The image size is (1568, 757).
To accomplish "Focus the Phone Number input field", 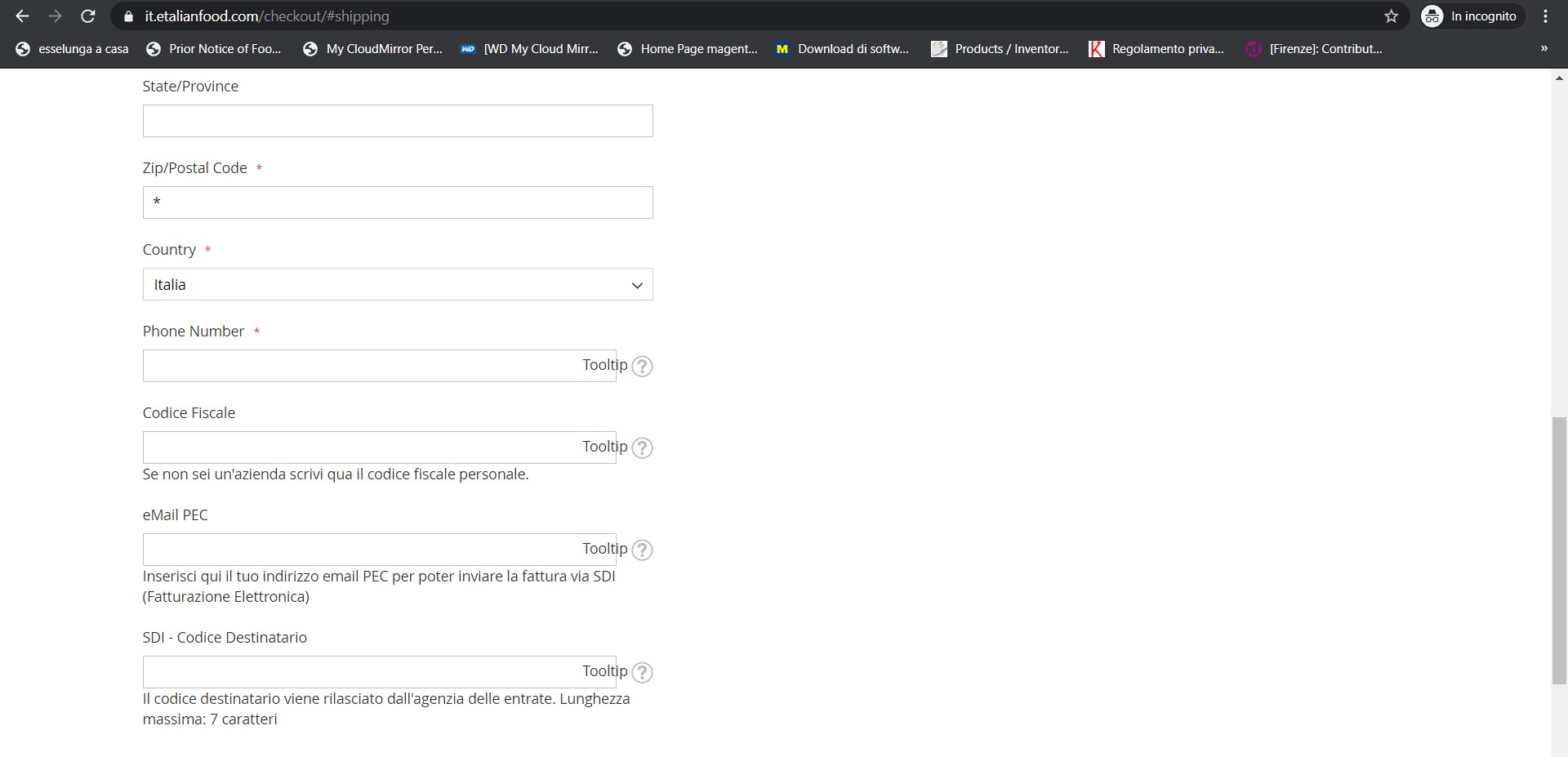I will 380,366.
